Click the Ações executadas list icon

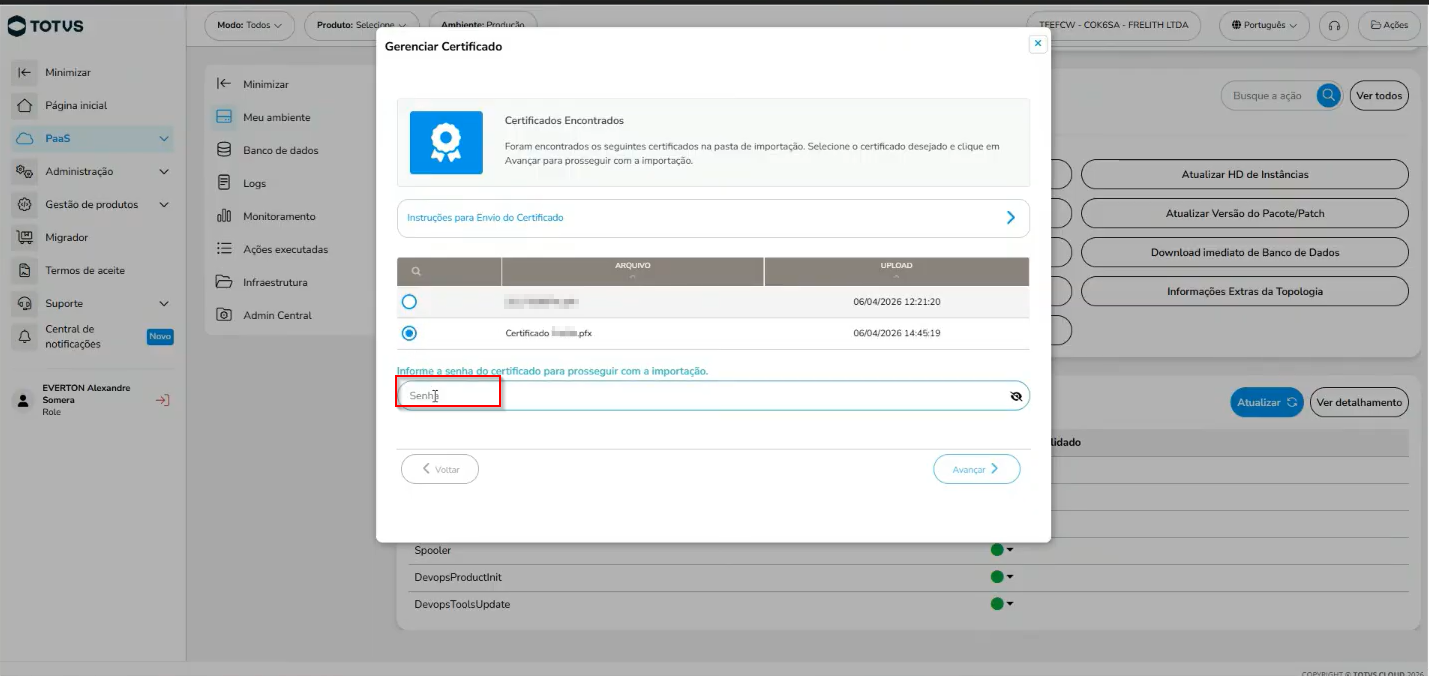click(224, 249)
